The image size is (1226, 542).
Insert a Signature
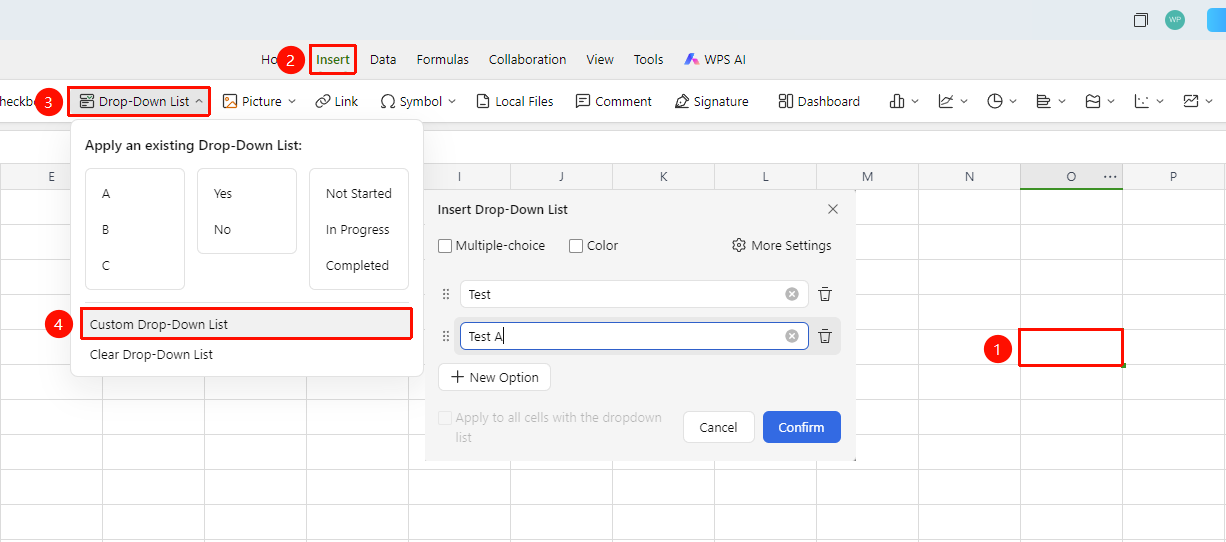[712, 101]
